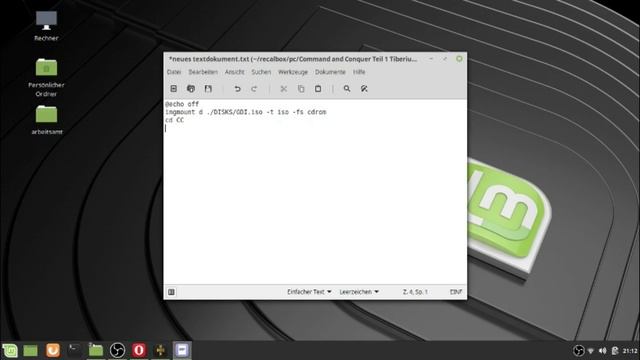Copy the selected text
The image size is (640, 360).
tap(301, 89)
